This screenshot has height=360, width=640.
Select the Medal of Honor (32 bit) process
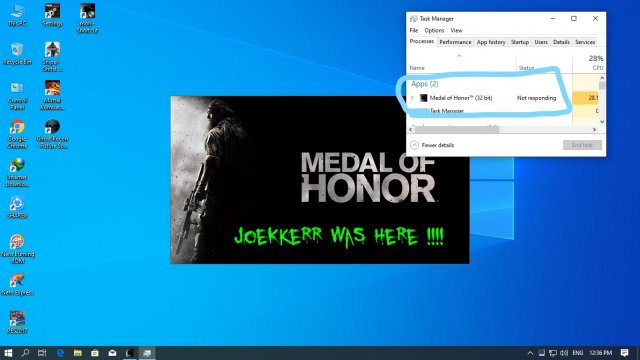click(461, 98)
